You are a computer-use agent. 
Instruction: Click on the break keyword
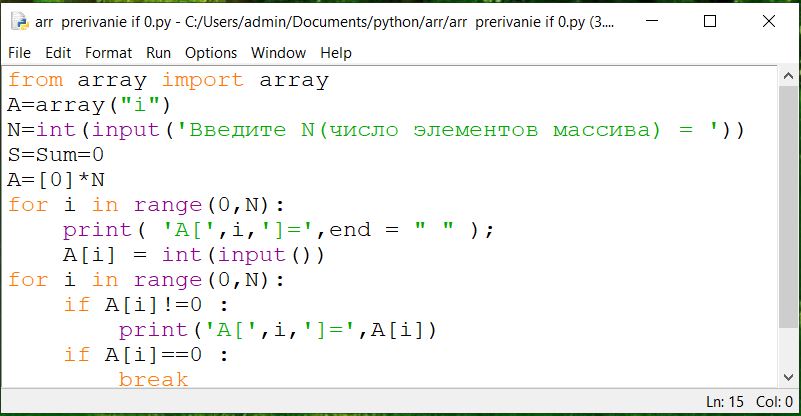coord(153,379)
